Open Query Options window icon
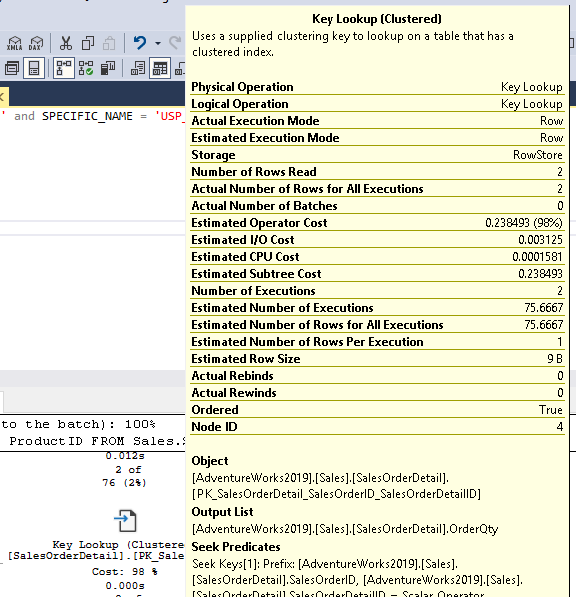The image size is (576, 597). (x=12, y=69)
